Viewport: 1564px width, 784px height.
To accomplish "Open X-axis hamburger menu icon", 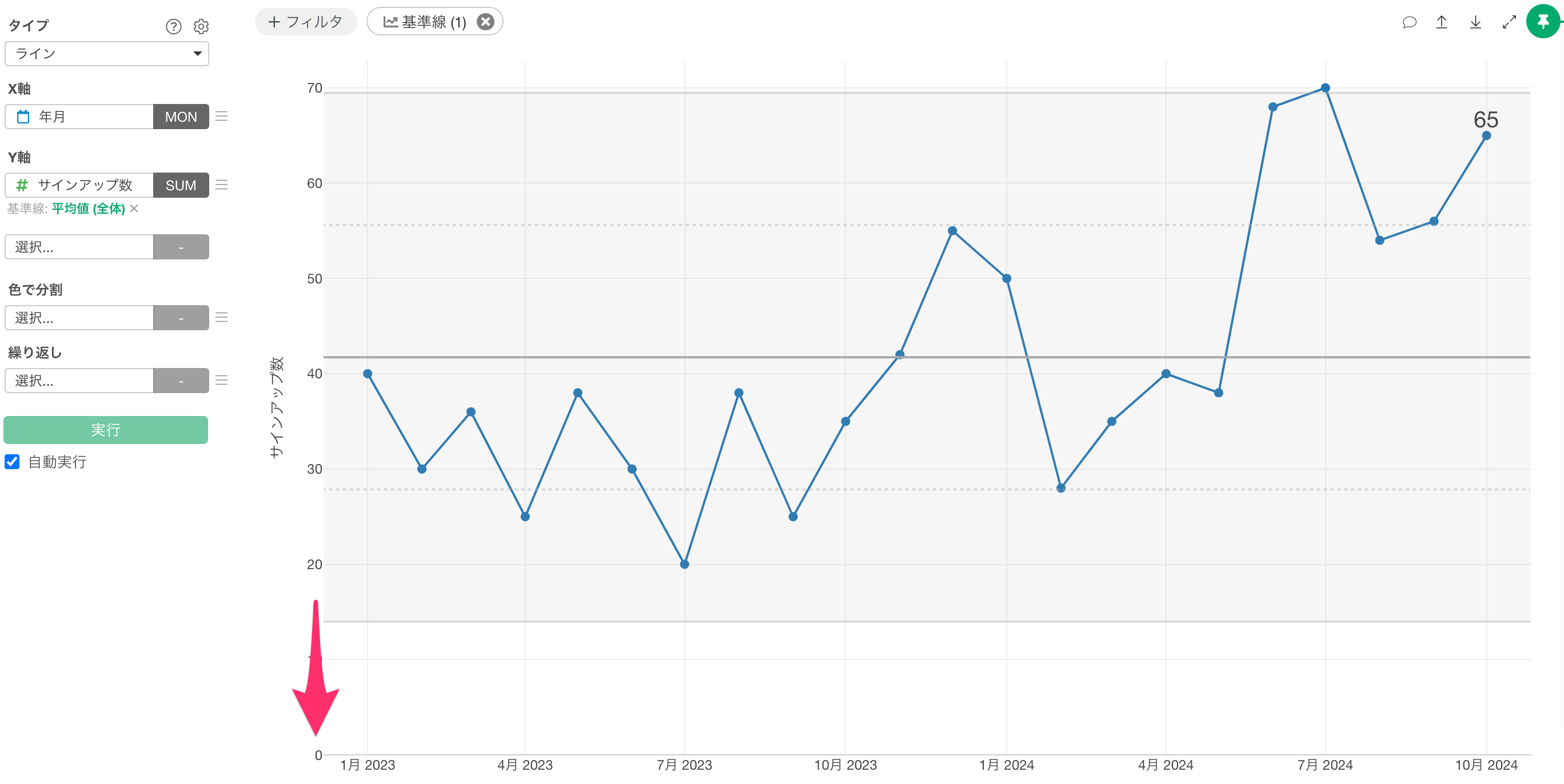I will [x=222, y=117].
